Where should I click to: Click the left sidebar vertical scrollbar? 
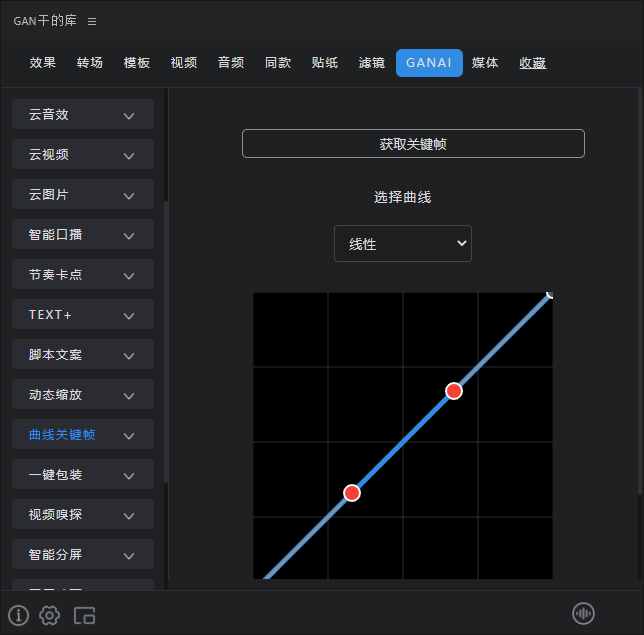166,342
